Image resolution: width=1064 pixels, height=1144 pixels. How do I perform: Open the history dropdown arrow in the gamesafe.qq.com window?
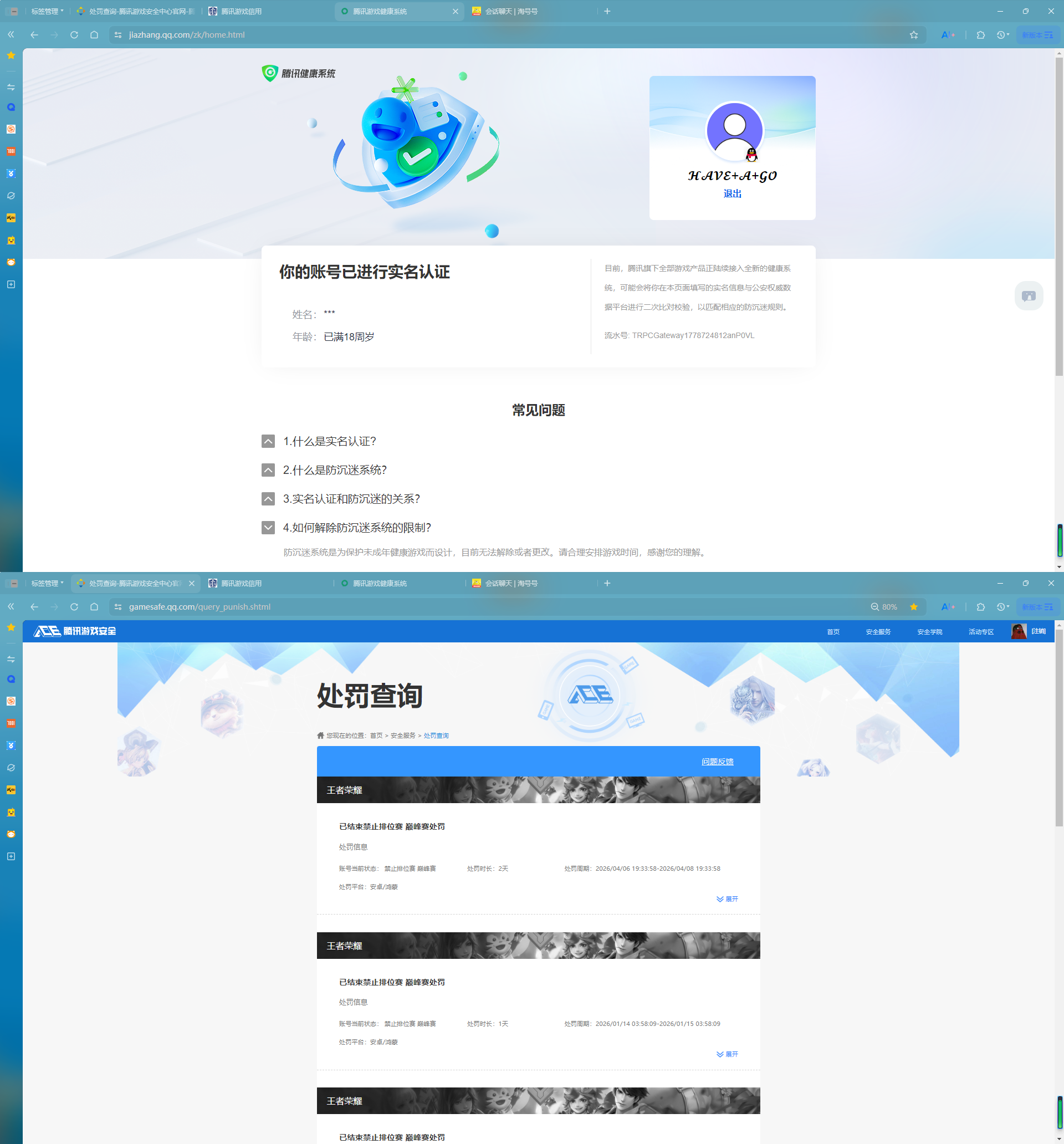(x=1008, y=606)
